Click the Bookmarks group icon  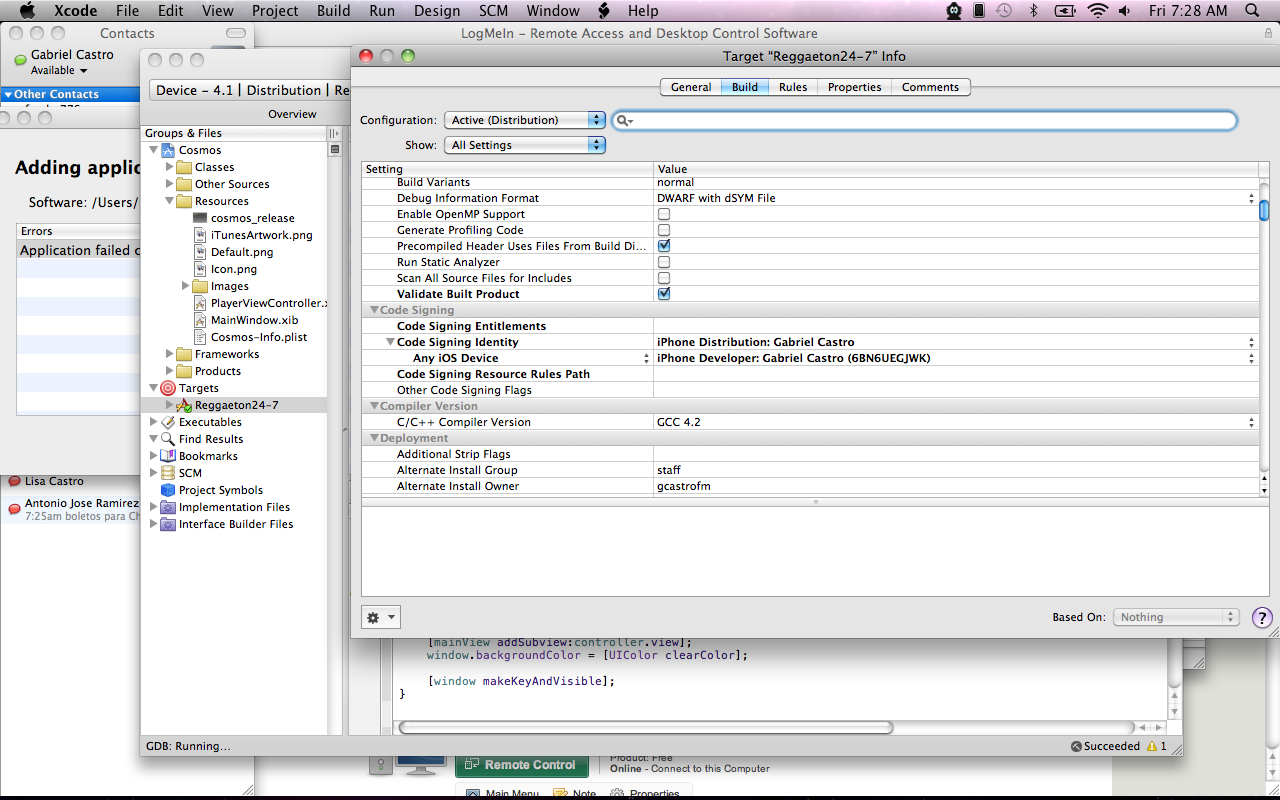pos(167,456)
